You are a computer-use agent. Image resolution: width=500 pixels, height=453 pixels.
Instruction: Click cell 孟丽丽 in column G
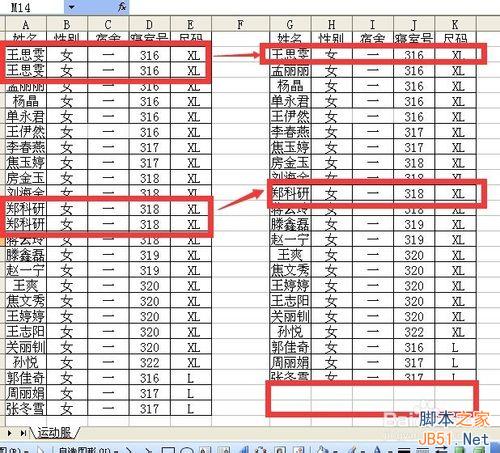290,71
